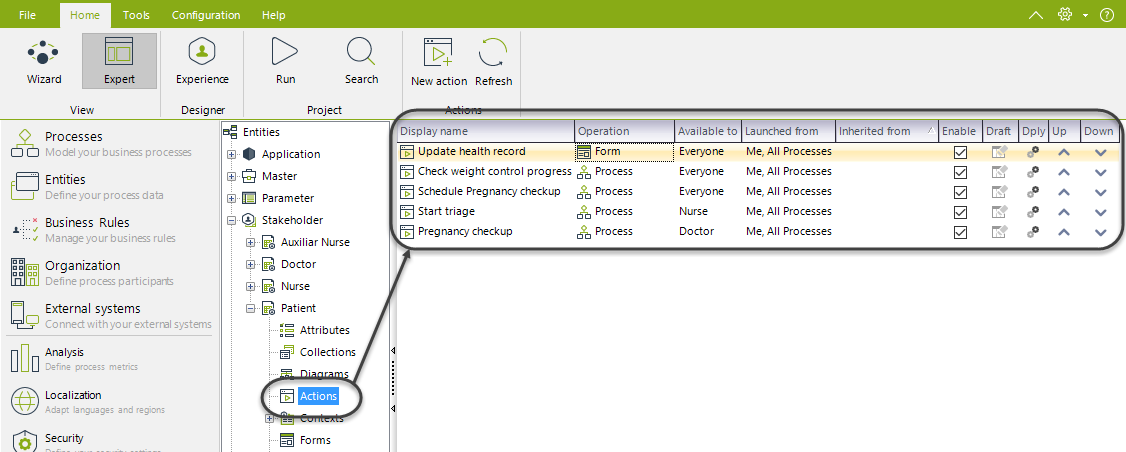Open the File menu

click(27, 14)
